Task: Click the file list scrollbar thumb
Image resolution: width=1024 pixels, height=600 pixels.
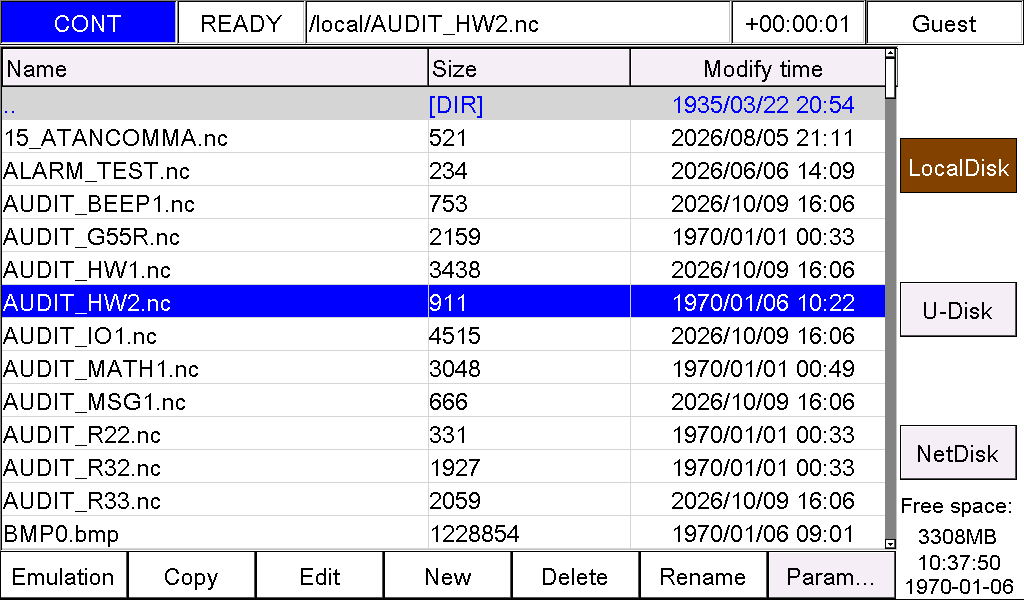Action: (890, 78)
